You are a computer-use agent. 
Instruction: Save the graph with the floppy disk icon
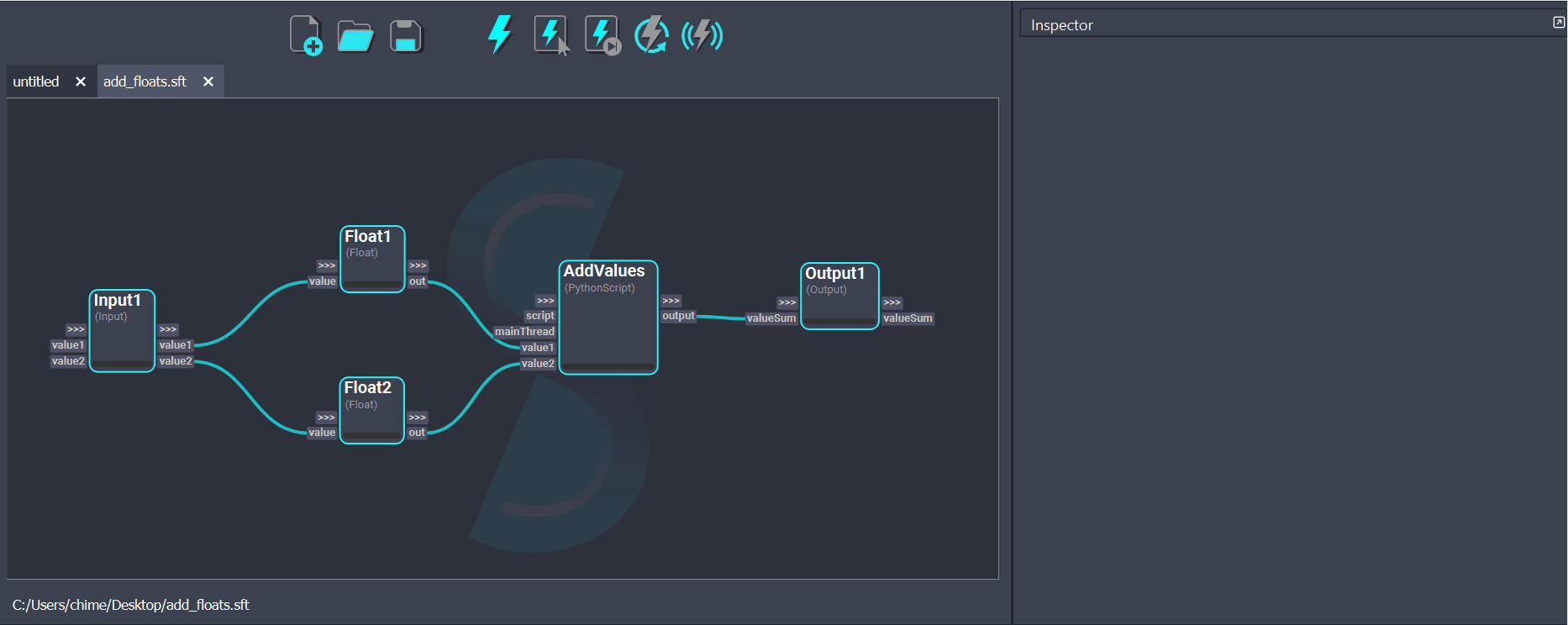coord(406,36)
